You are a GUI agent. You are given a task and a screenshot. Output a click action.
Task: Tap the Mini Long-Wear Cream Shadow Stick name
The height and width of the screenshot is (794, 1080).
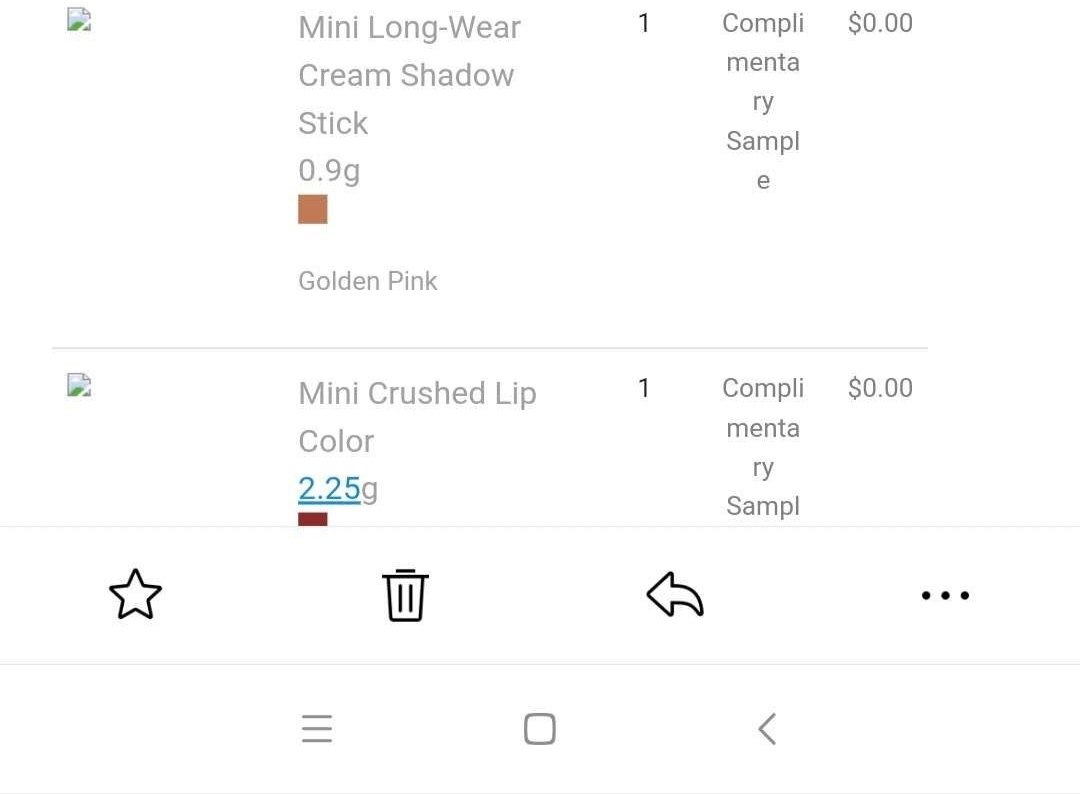click(410, 75)
